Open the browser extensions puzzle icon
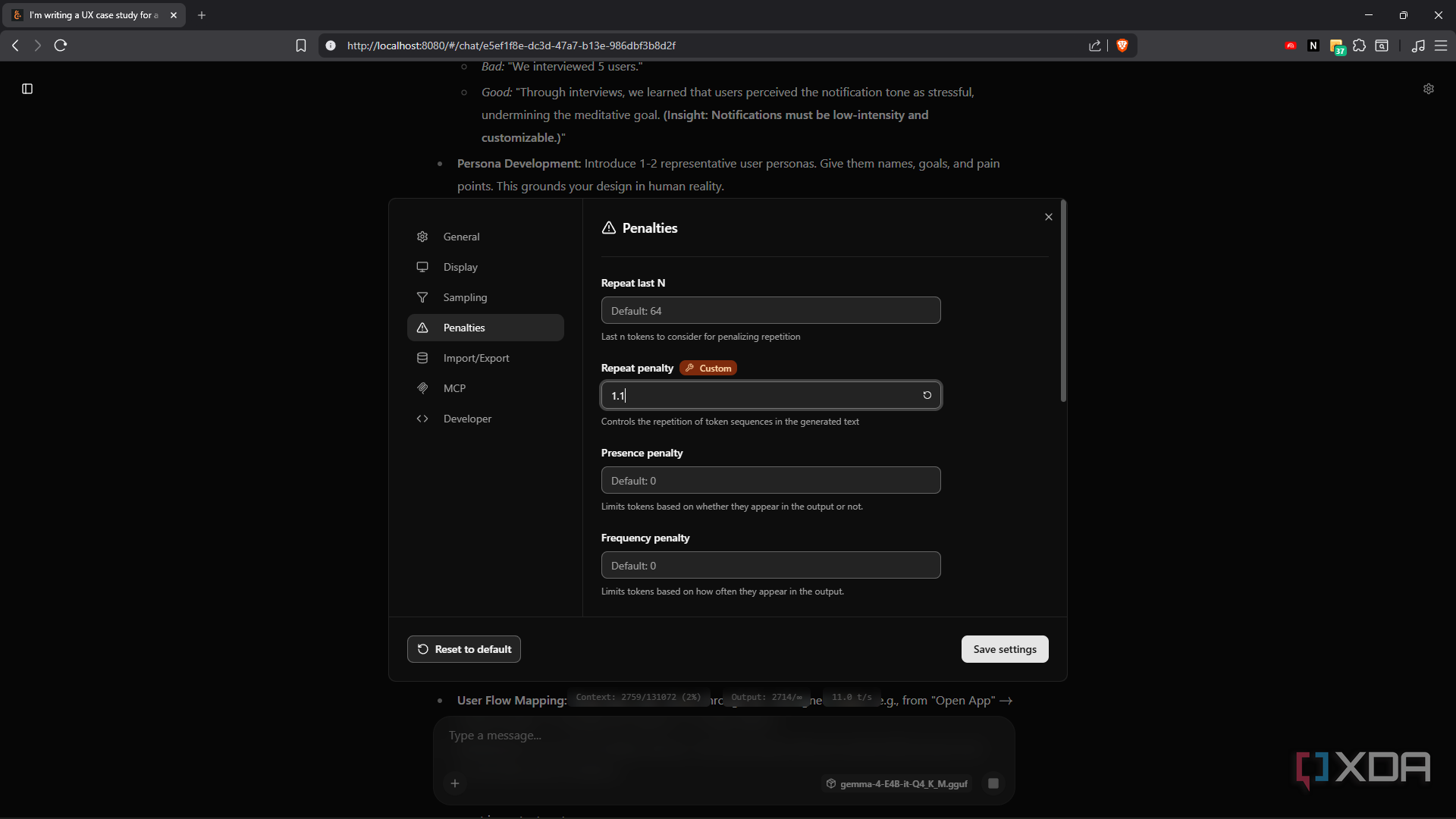The height and width of the screenshot is (819, 1456). click(1360, 45)
